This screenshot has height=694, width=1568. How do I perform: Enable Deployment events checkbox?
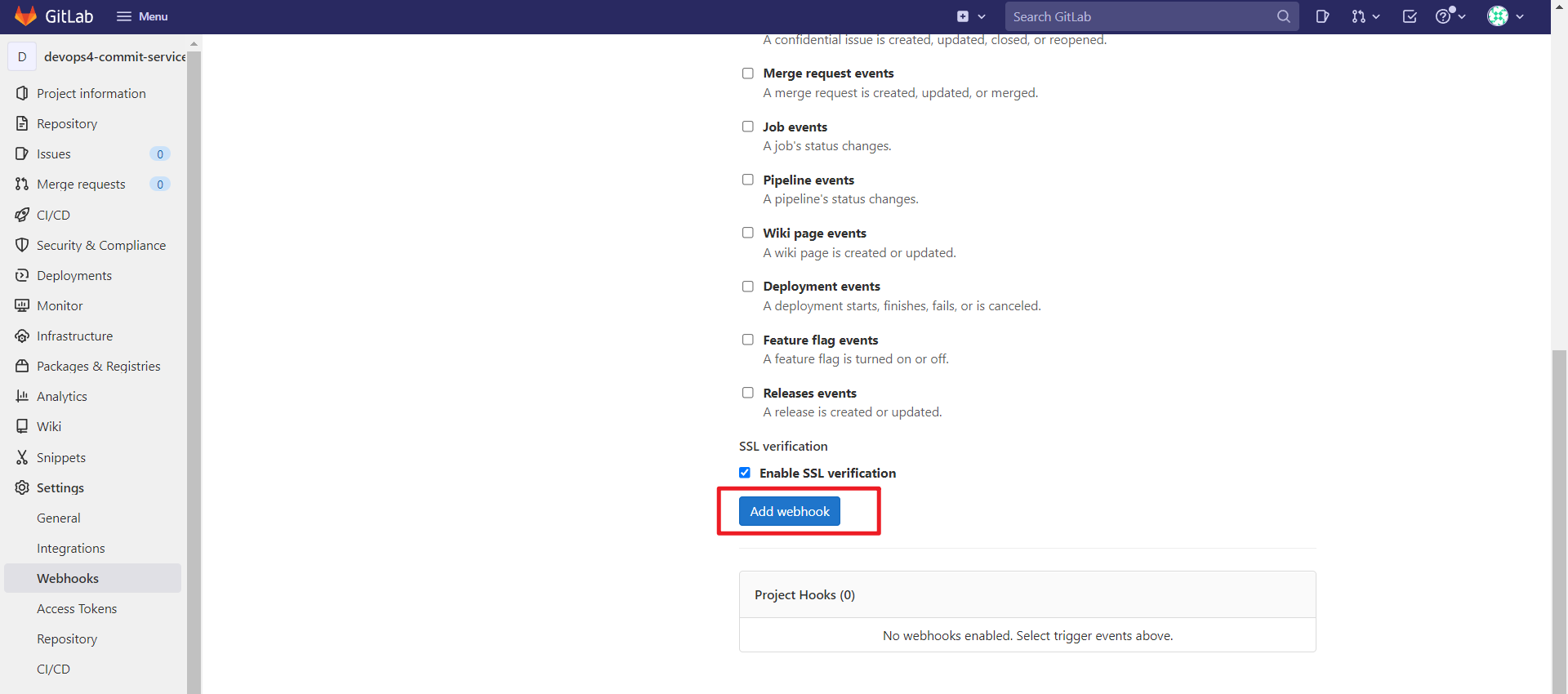click(x=747, y=287)
